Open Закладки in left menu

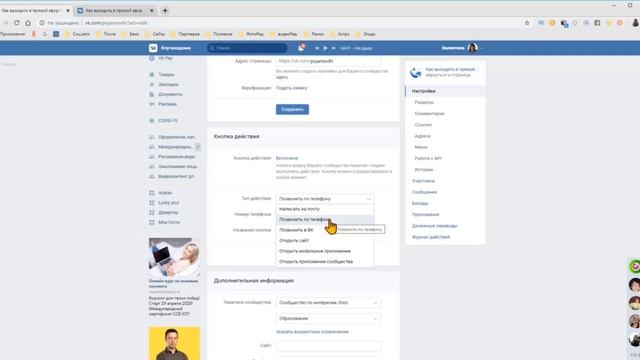[168, 84]
